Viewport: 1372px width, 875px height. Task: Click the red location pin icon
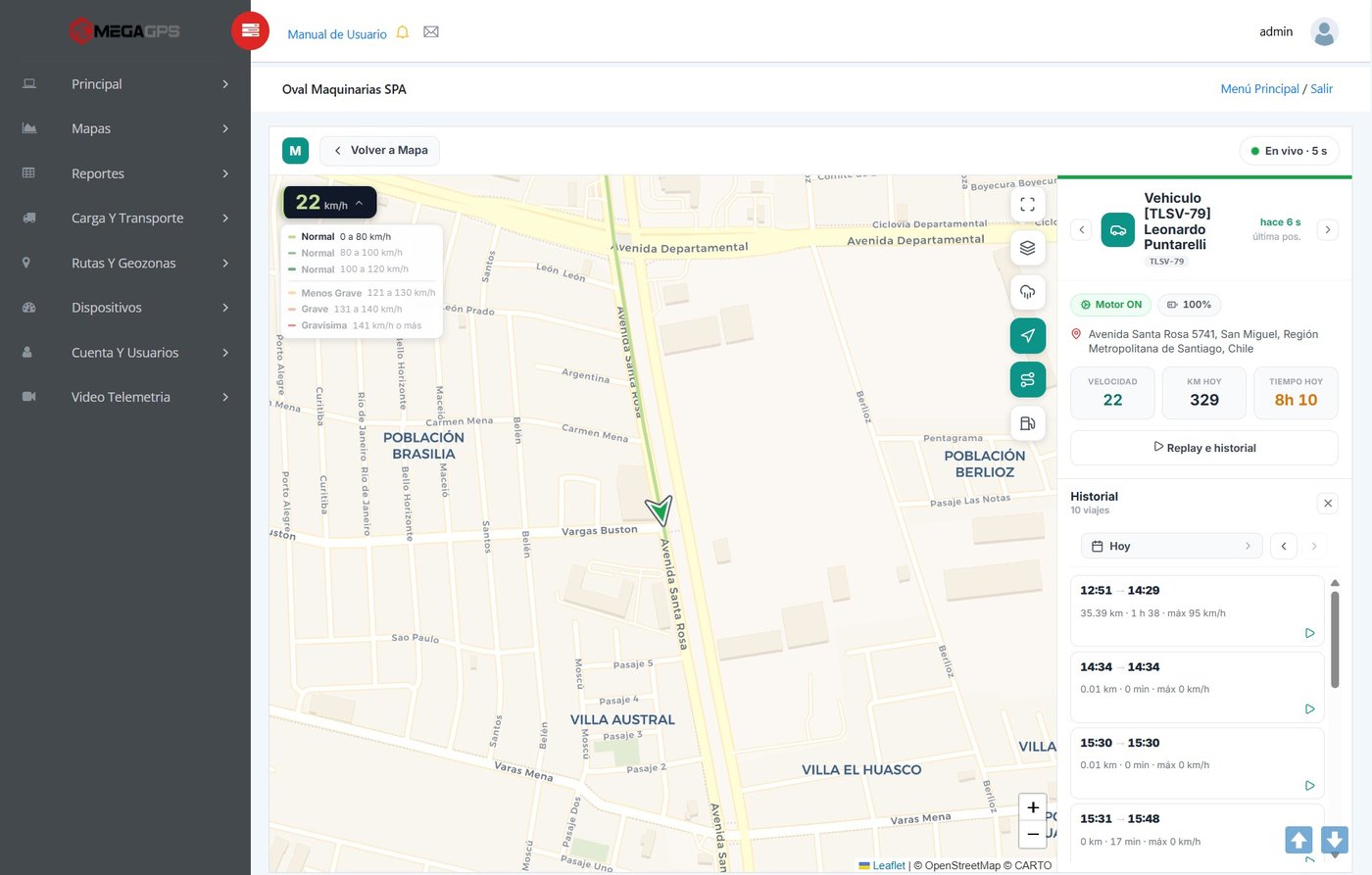pos(1076,334)
